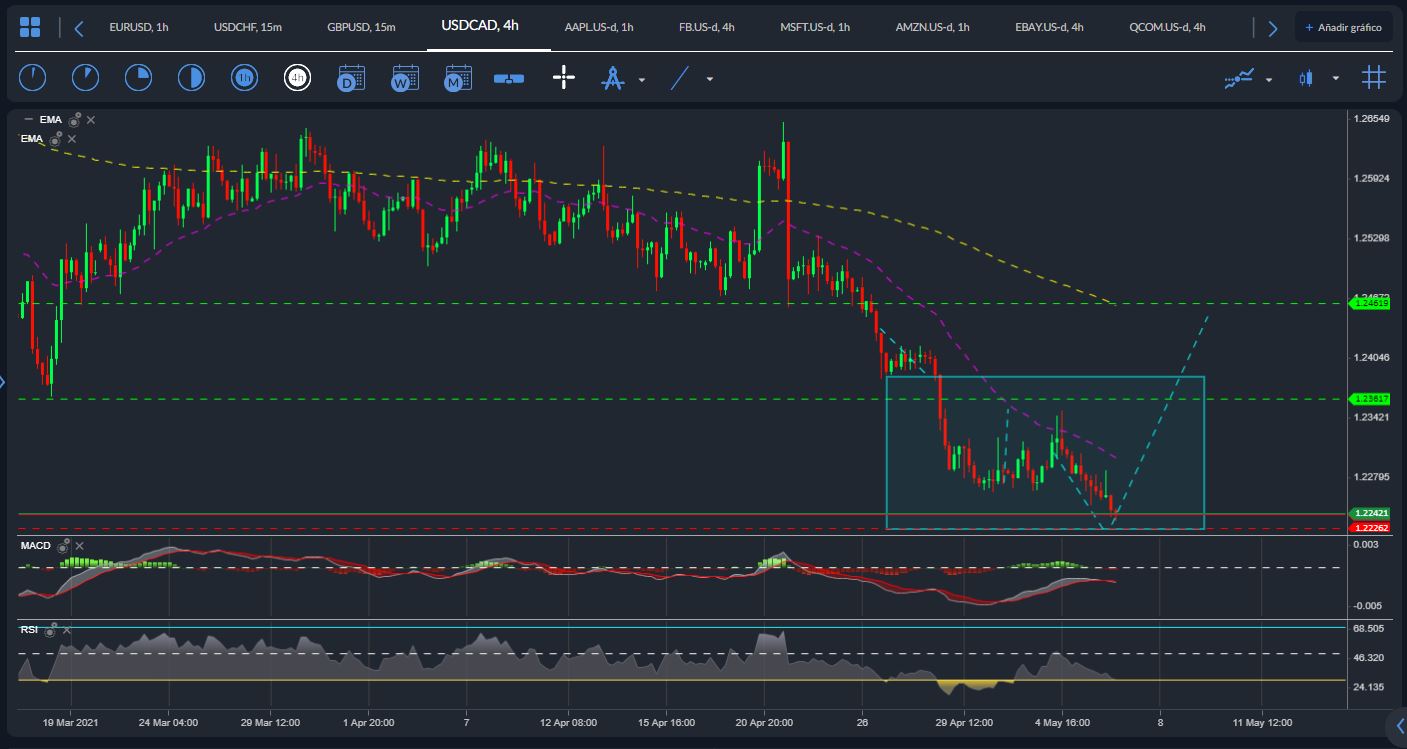Select the active 4h timeframe icon
This screenshot has width=1407, height=749.
click(297, 77)
